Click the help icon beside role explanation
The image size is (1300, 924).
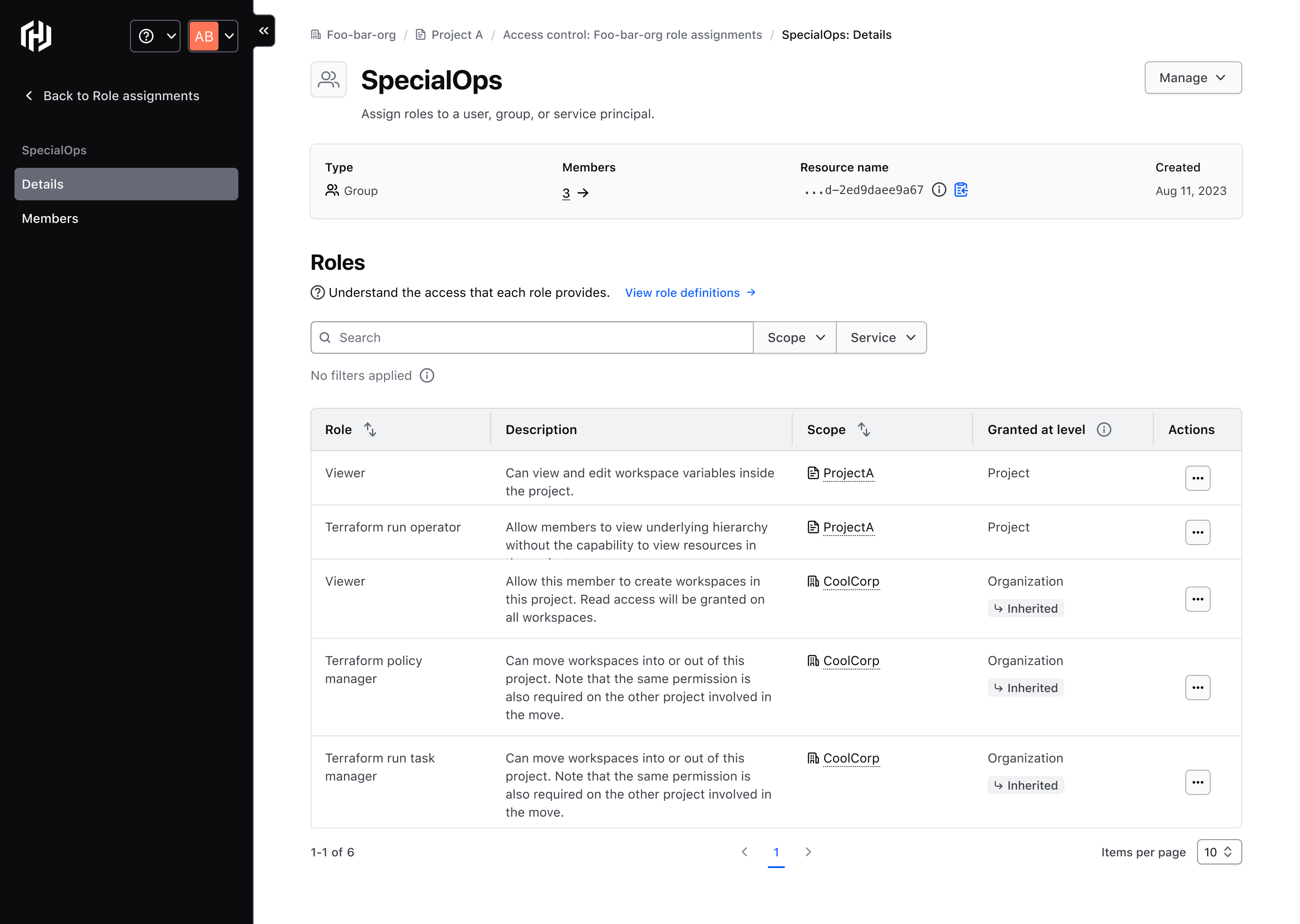tap(318, 292)
